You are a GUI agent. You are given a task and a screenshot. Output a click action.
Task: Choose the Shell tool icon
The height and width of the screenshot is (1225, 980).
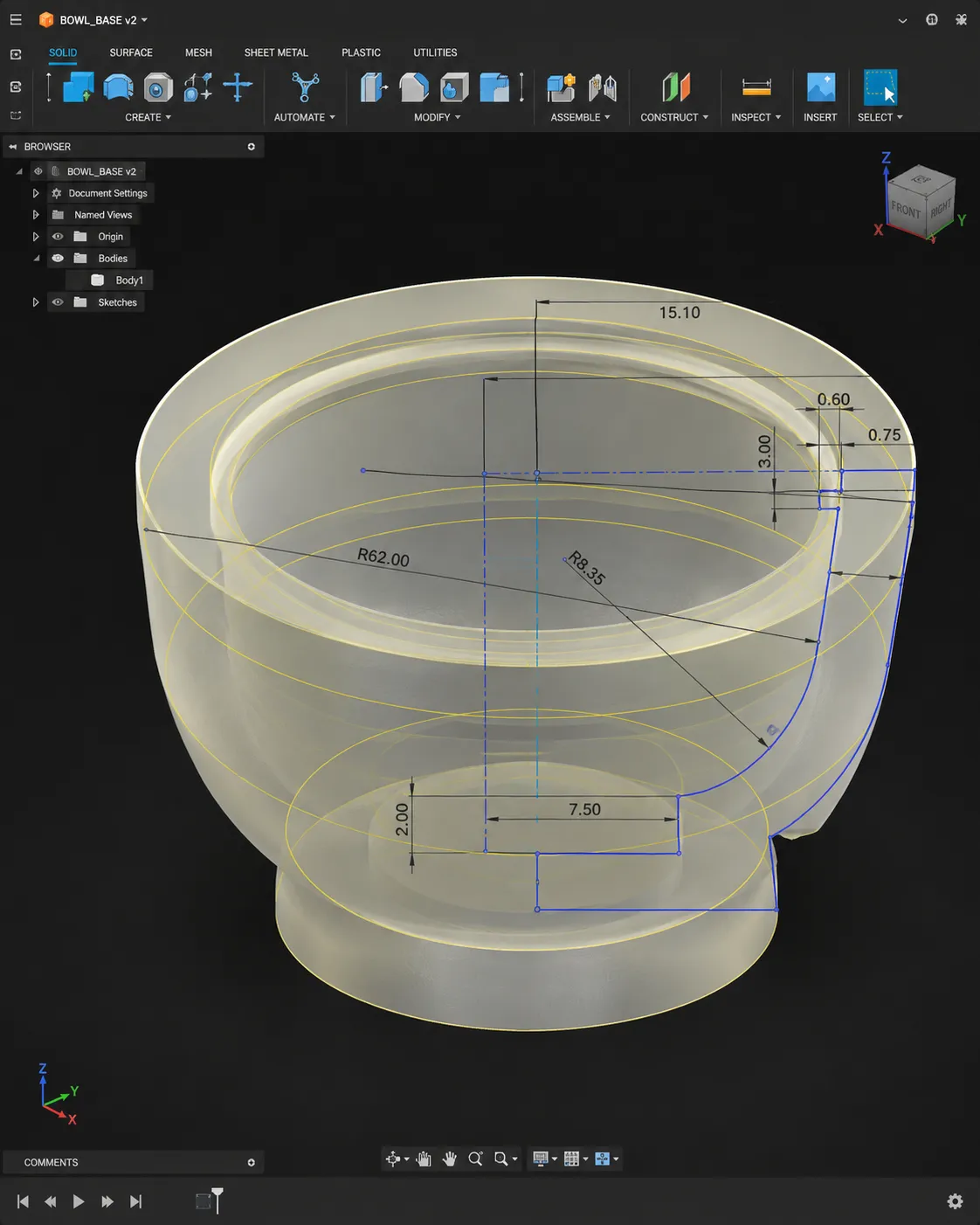point(454,87)
